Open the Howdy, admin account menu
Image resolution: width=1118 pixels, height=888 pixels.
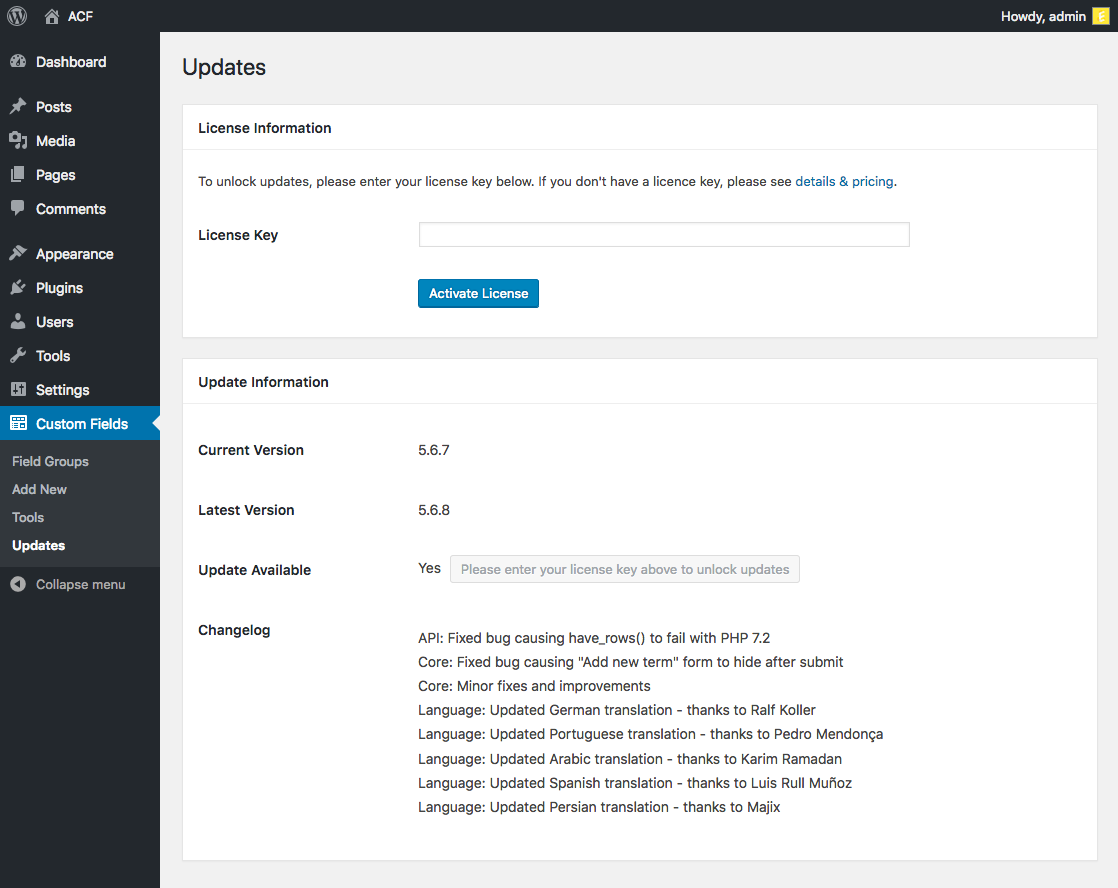(x=1055, y=16)
